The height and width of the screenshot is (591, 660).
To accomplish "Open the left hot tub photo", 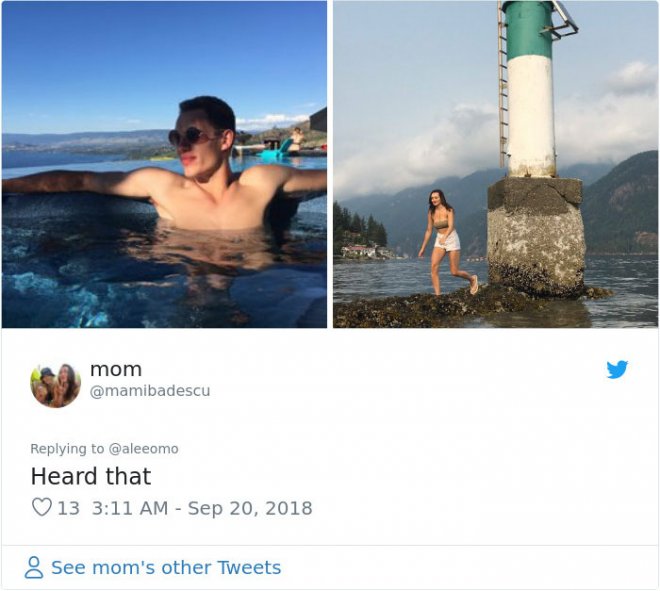I will pos(164,164).
